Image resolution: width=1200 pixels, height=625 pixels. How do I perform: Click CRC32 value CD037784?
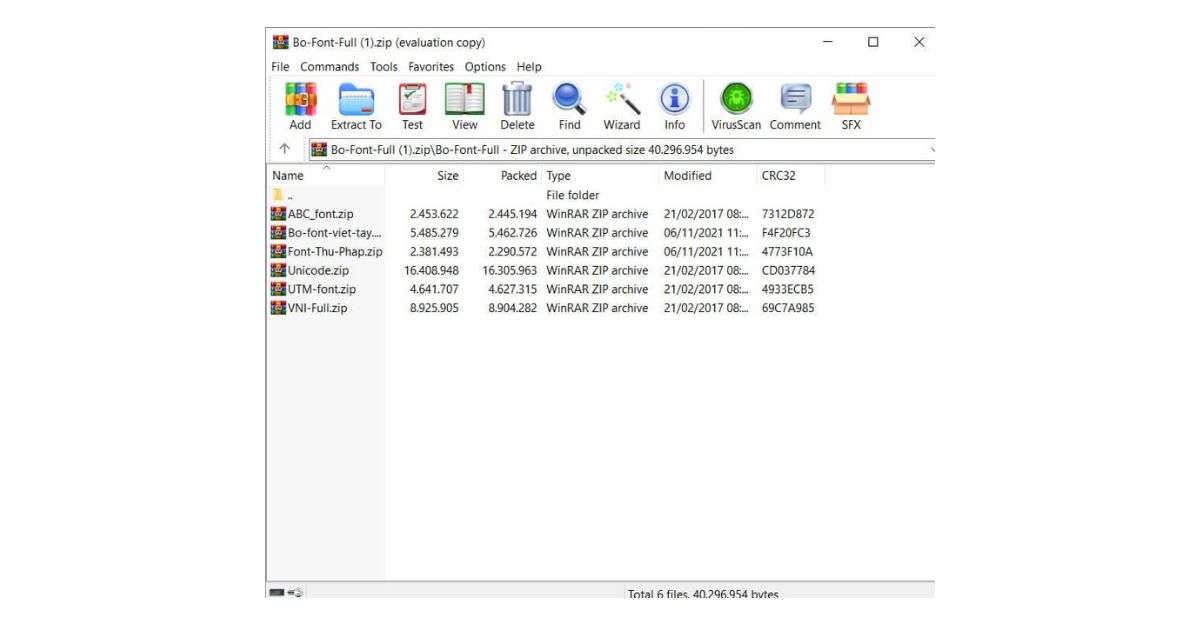(788, 270)
